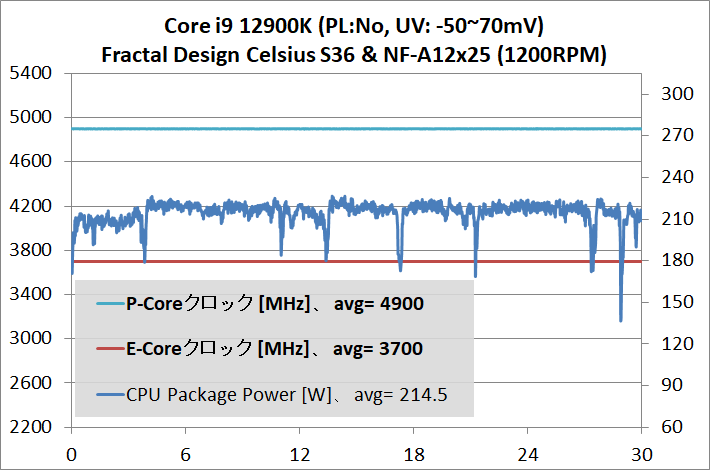This screenshot has width=710, height=470.
Task: Click right axis label 90
Action: (x=672, y=385)
